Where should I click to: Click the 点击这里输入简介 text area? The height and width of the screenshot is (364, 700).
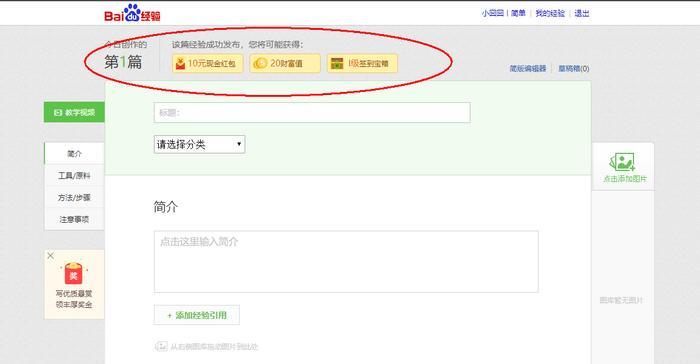[346, 262]
